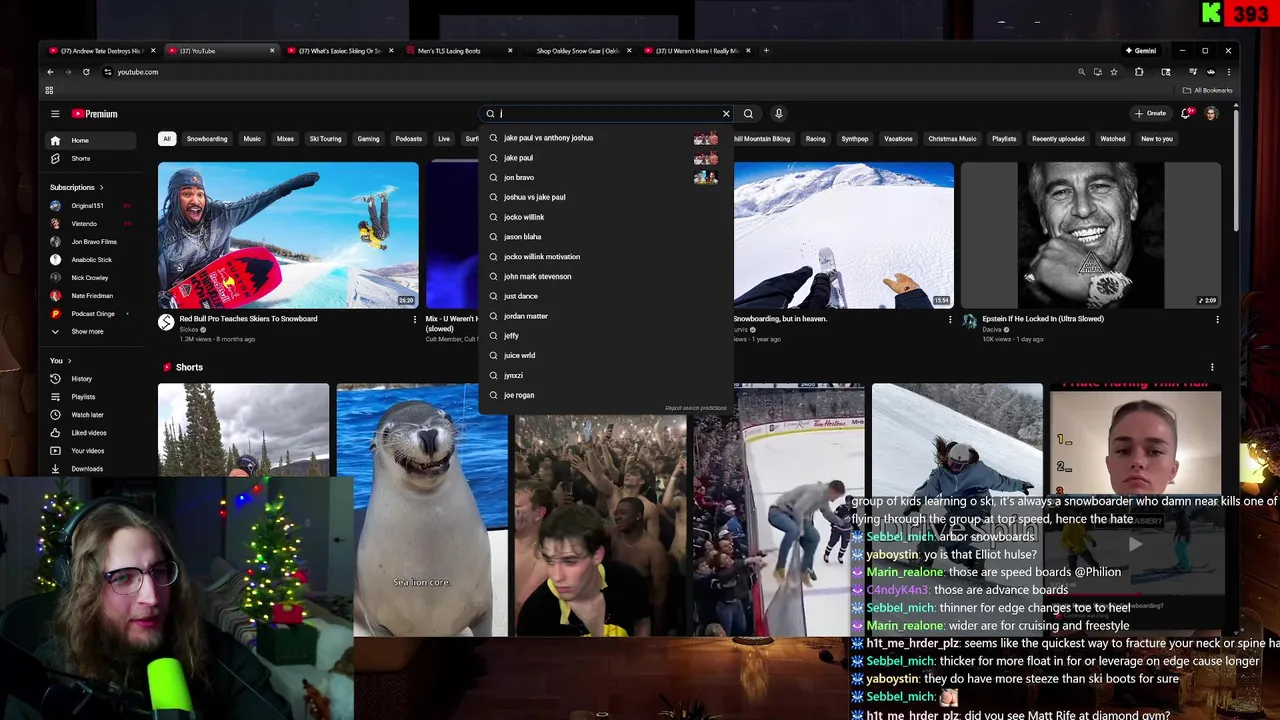Open the Sea lion core short
1280x720 pixels.
[x=422, y=510]
